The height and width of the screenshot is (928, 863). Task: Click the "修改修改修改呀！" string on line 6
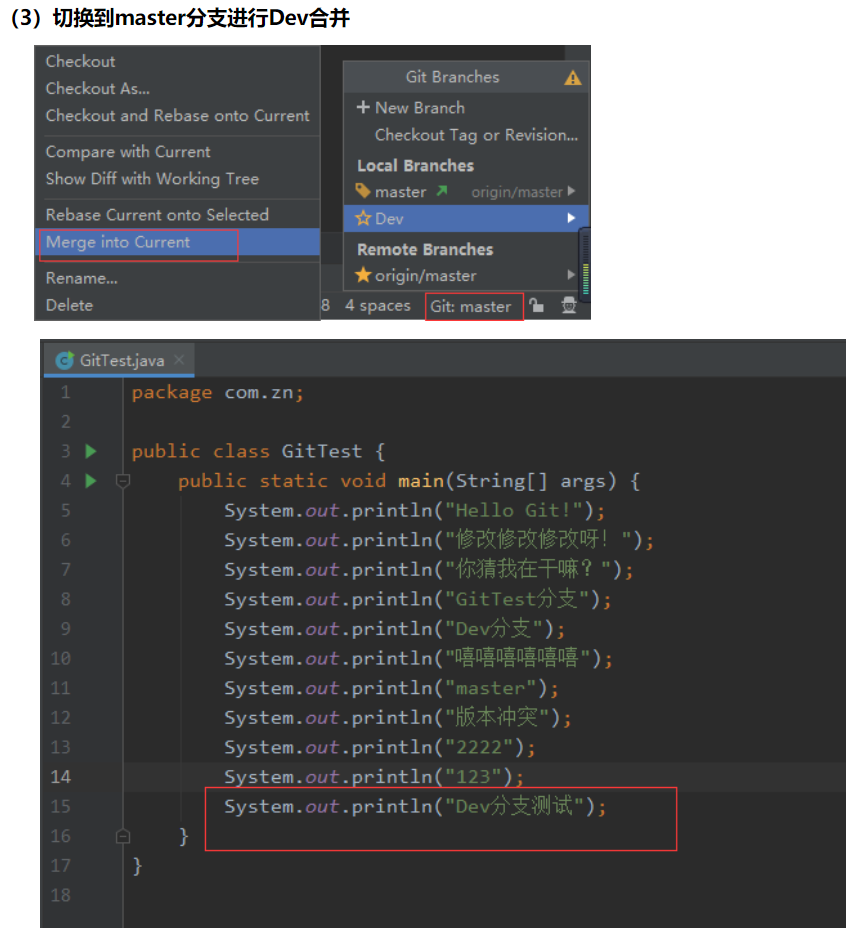coord(538,540)
